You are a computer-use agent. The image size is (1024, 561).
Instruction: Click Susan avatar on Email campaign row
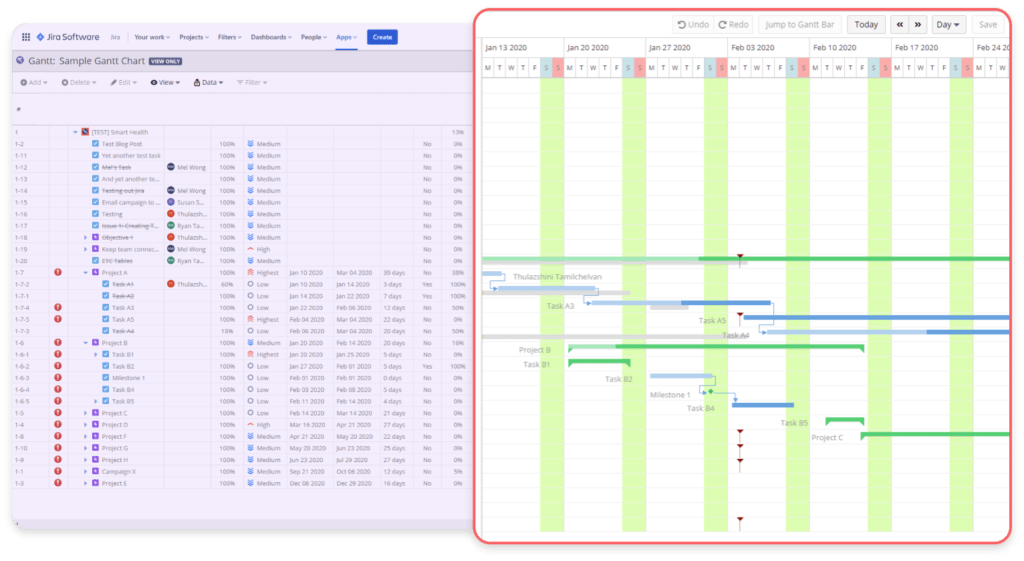[x=170, y=202]
